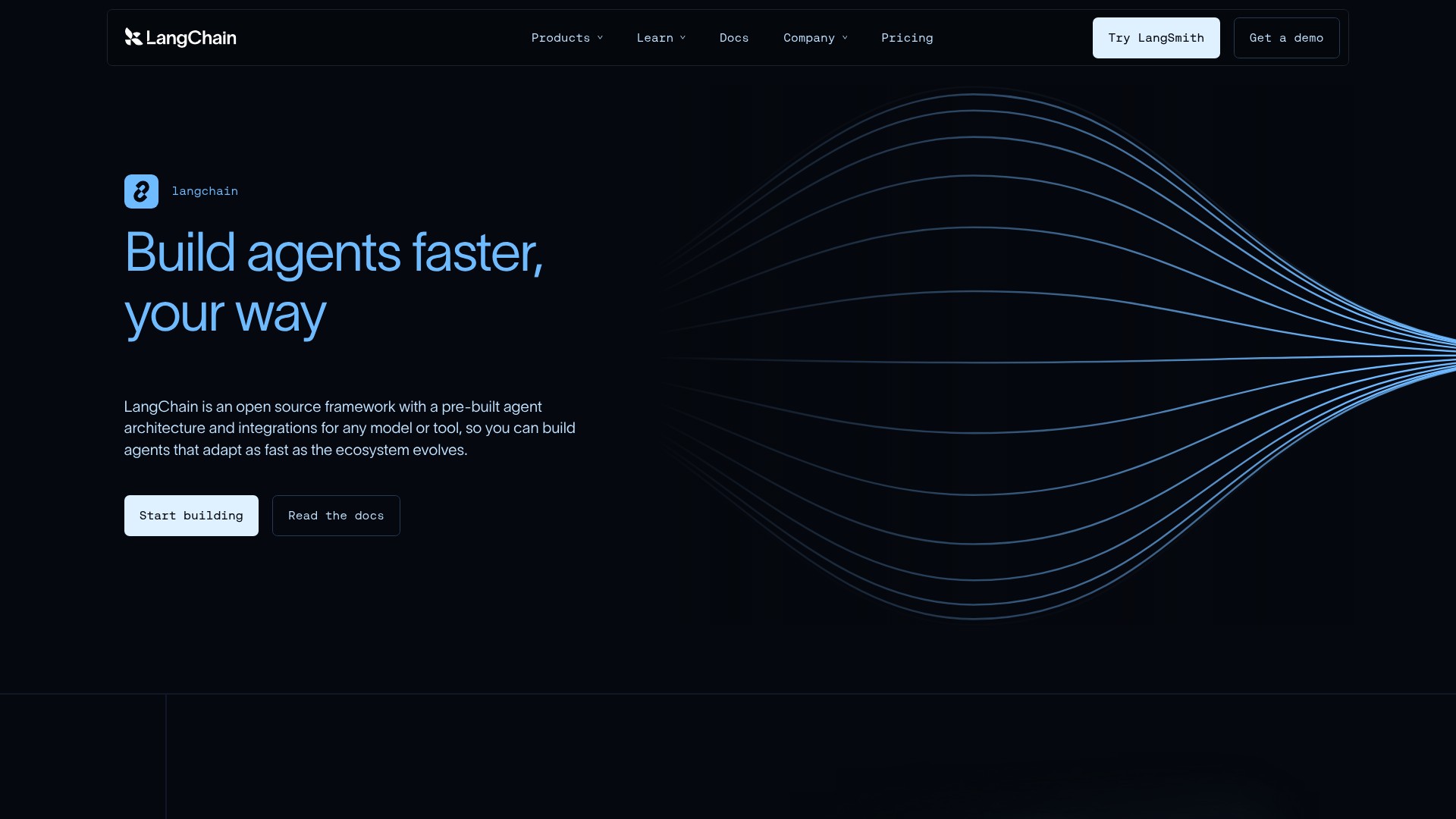Expand the Products dropdown chevron
Screen dimensions: 1456x819
tap(600, 38)
